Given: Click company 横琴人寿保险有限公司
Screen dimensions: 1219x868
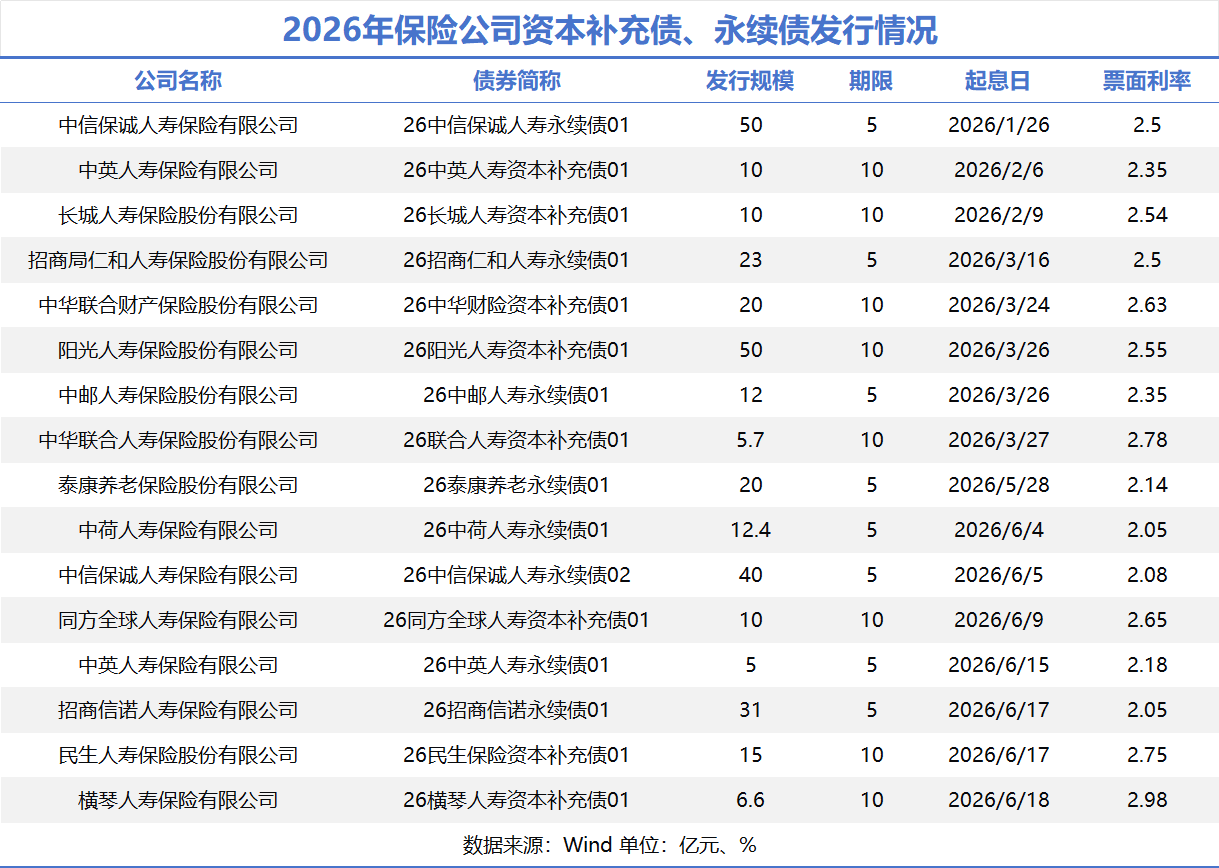Looking at the screenshot, I should [178, 800].
